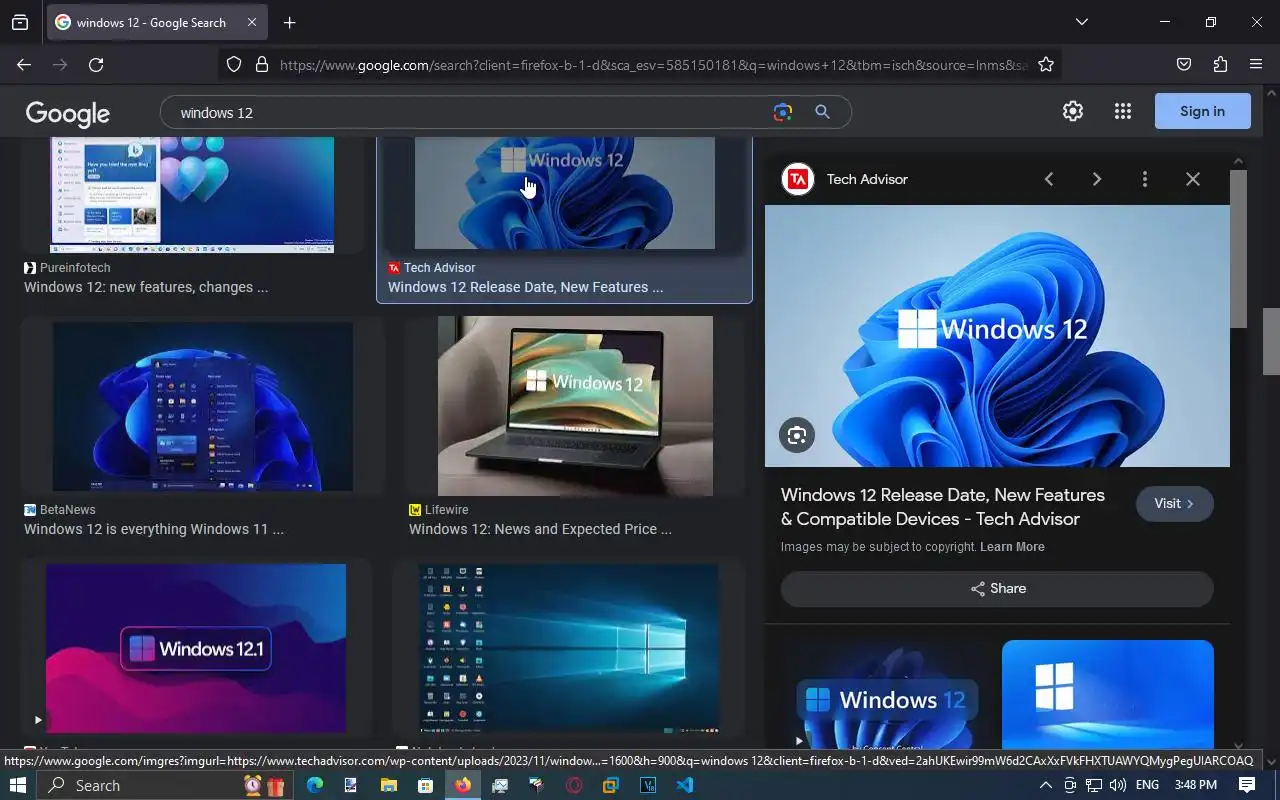Open the Save to Pocket icon
Viewport: 1280px width, 800px height.
(x=1184, y=65)
